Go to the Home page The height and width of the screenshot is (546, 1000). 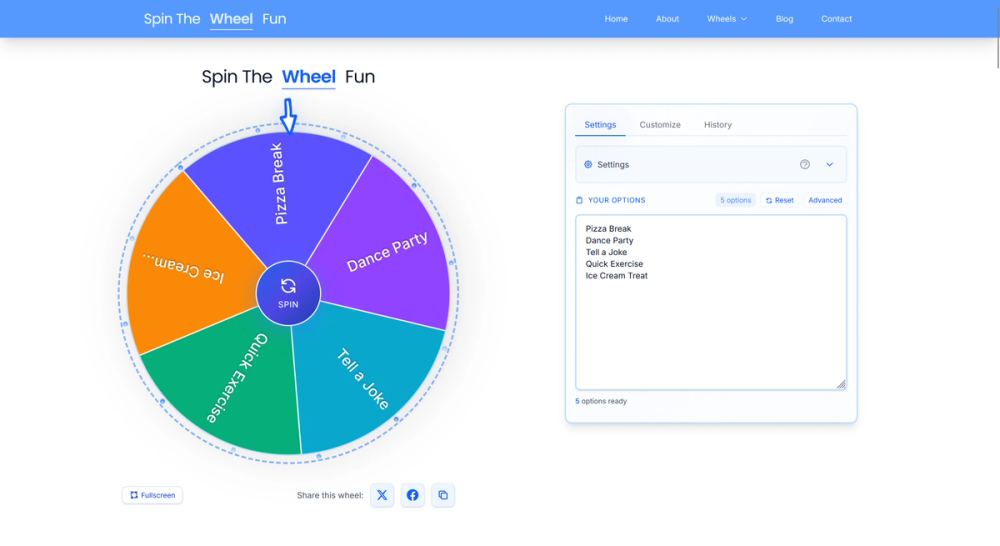point(616,19)
